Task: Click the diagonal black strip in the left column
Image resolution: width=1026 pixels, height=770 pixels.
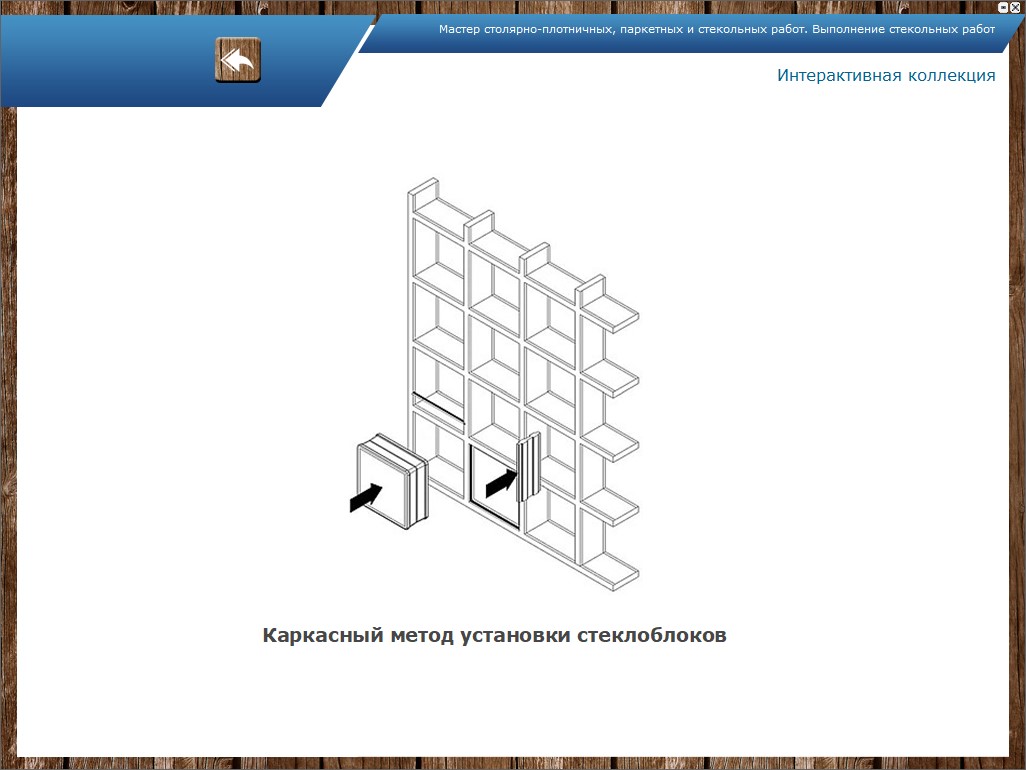Action: [x=439, y=408]
